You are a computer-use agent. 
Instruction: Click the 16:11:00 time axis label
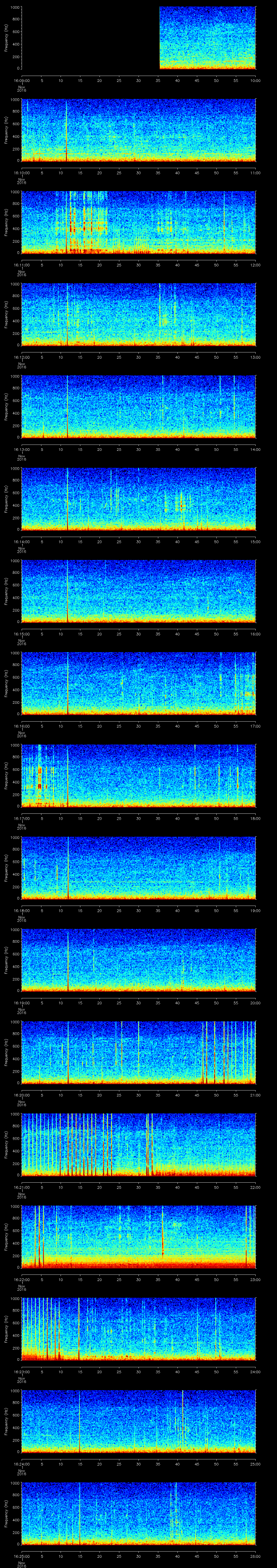click(x=21, y=265)
